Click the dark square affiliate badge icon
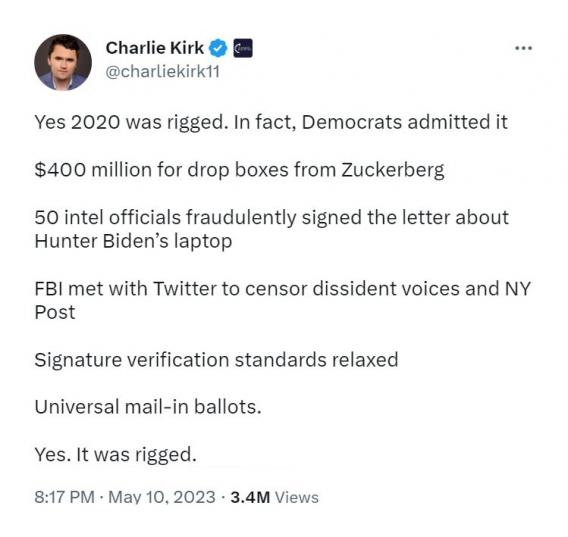The height and width of the screenshot is (537, 568). 243,48
